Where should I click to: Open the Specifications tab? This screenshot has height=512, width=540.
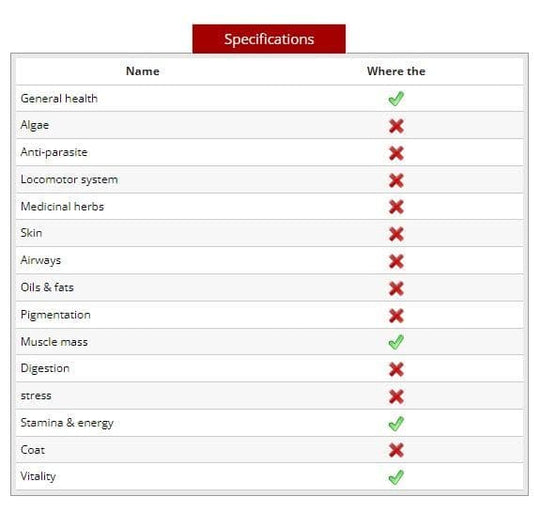(269, 39)
